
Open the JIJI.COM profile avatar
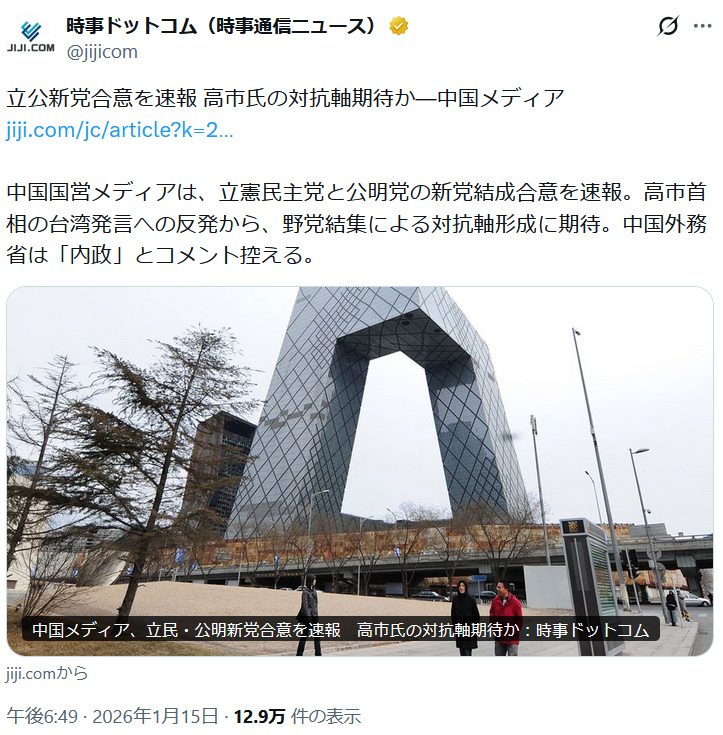[31, 38]
